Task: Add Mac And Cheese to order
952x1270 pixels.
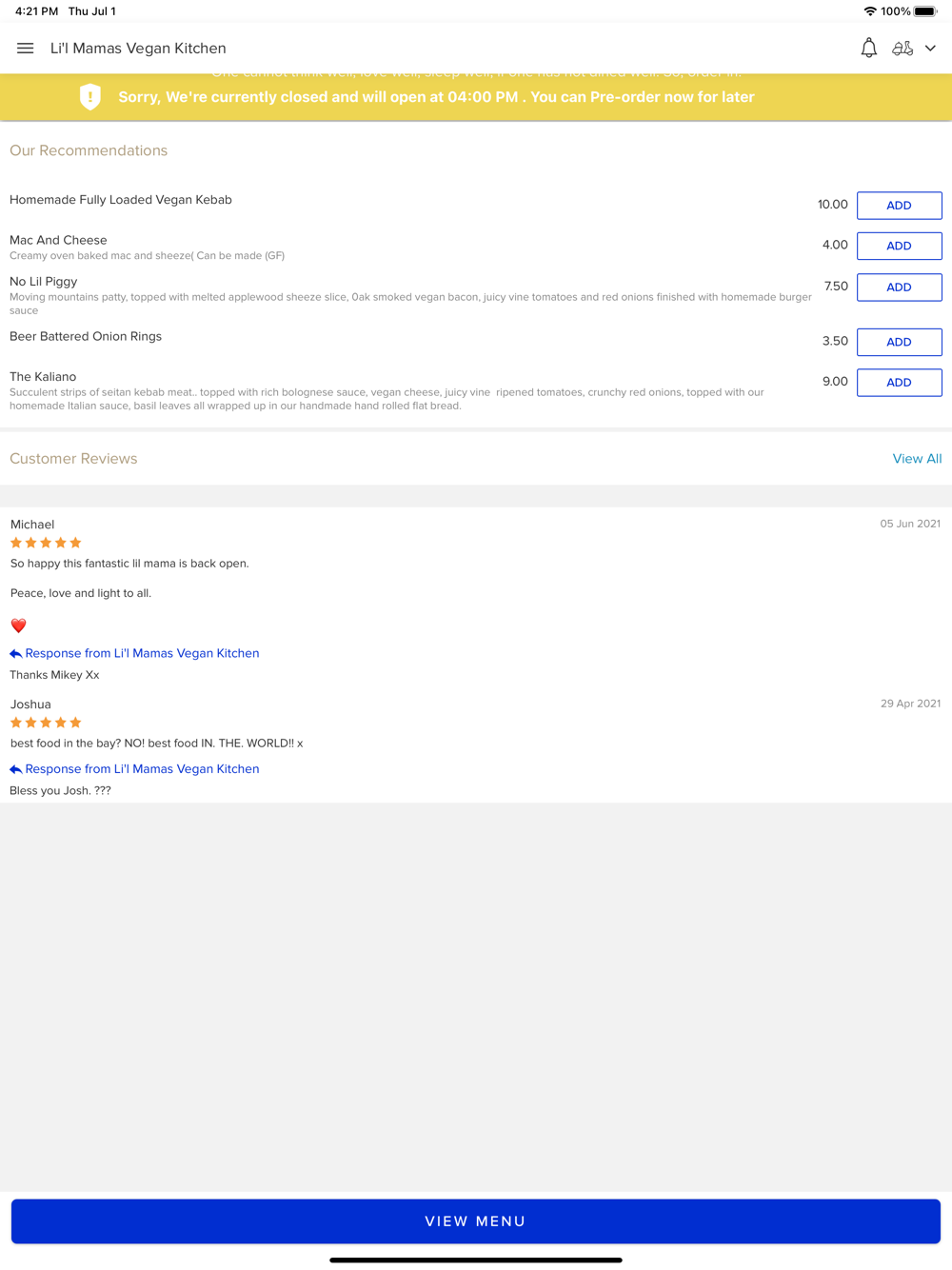Action: [x=899, y=246]
